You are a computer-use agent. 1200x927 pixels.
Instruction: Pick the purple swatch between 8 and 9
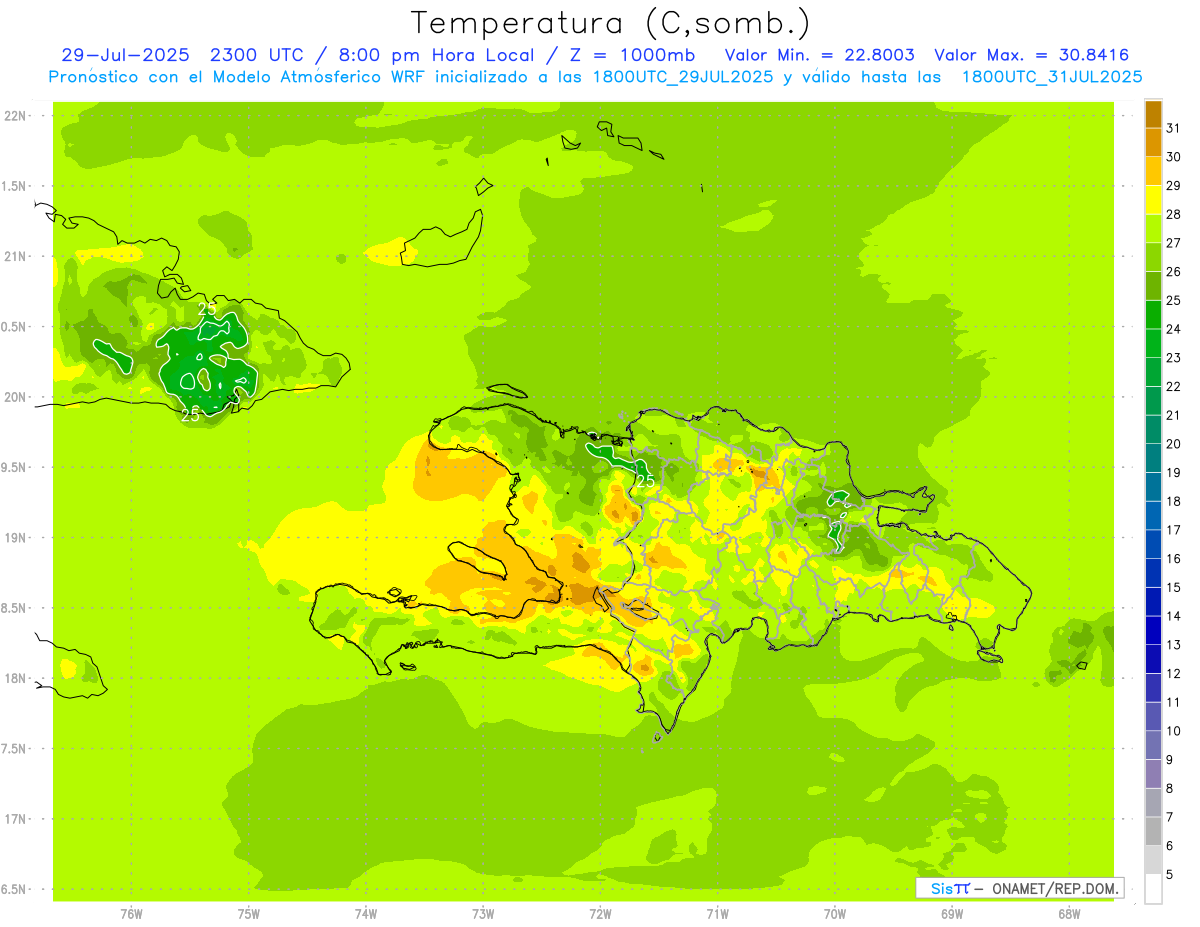(x=1153, y=775)
